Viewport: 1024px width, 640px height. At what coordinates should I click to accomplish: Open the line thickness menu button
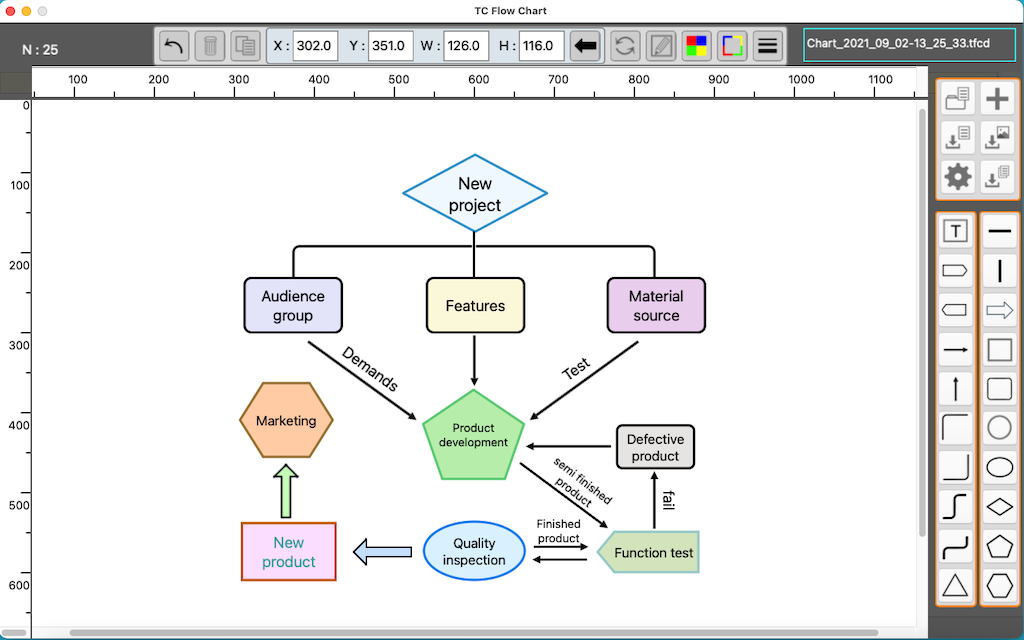click(x=767, y=46)
